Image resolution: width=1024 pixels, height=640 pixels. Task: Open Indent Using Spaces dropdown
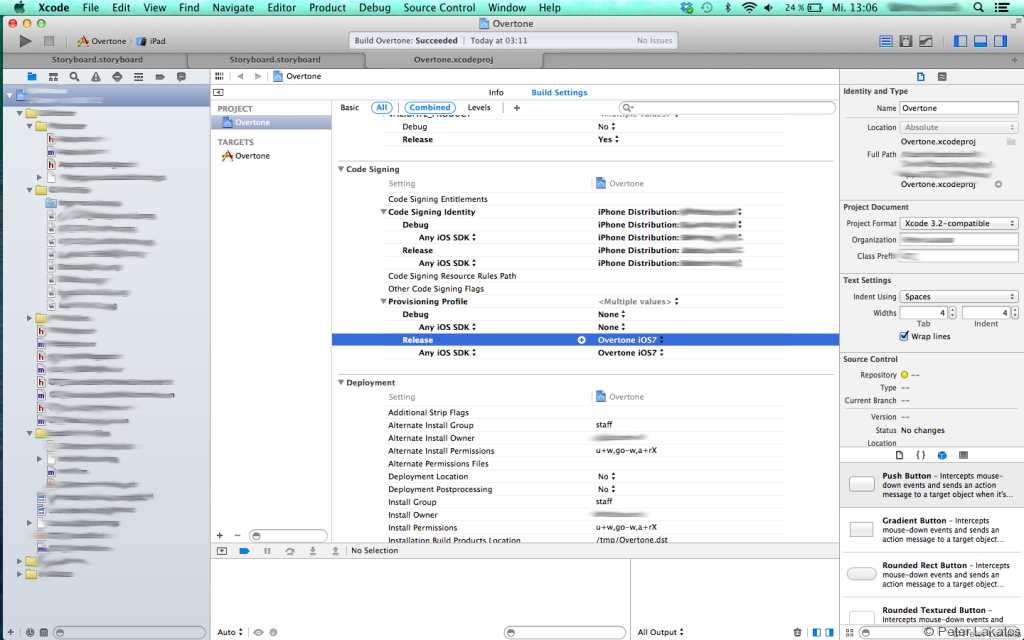pos(959,296)
